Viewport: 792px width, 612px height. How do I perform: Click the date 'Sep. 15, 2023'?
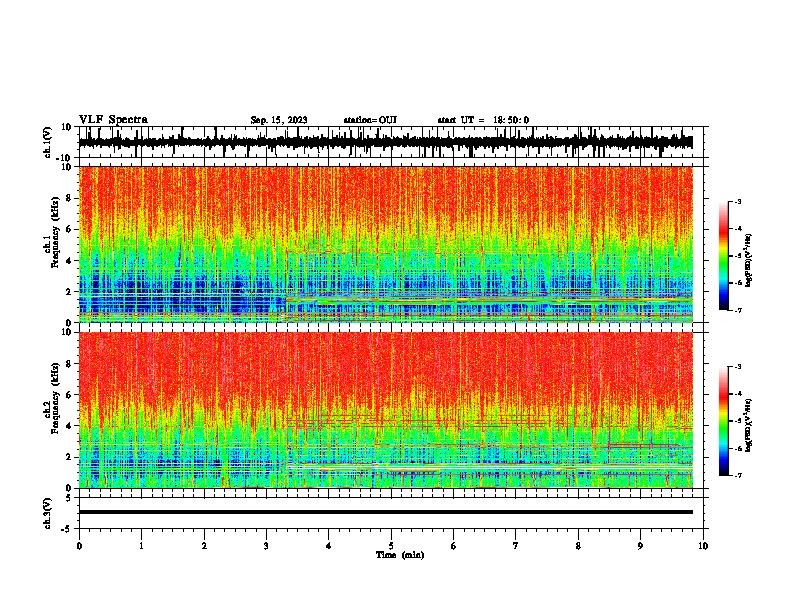tap(279, 120)
